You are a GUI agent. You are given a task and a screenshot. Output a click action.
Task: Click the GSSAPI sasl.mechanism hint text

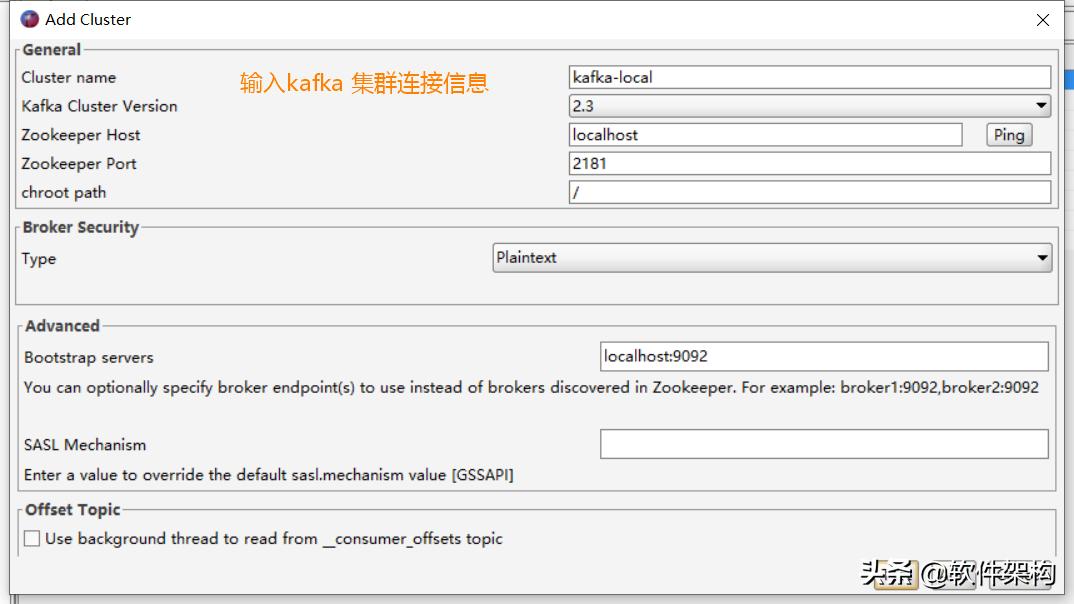(x=268, y=475)
